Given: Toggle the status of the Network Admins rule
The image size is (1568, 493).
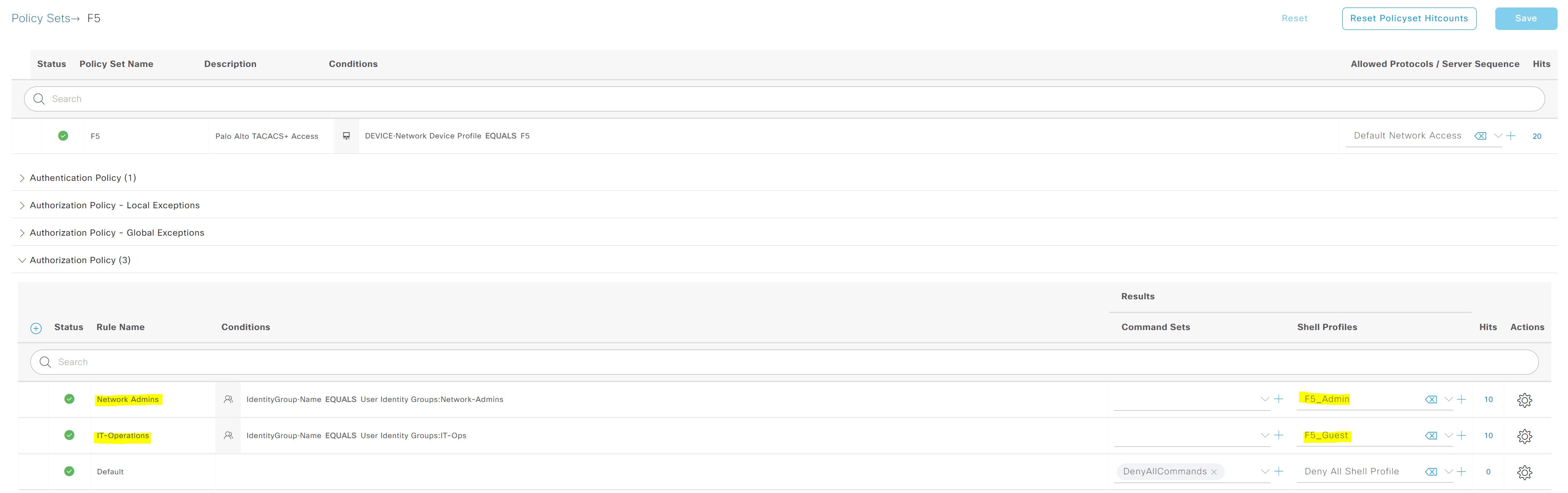Looking at the screenshot, I should [69, 399].
